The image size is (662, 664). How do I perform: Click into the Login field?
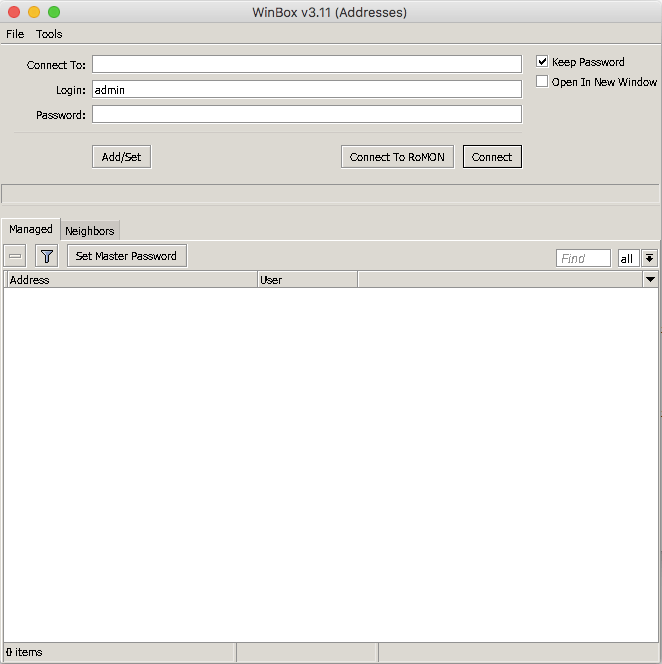tap(307, 89)
